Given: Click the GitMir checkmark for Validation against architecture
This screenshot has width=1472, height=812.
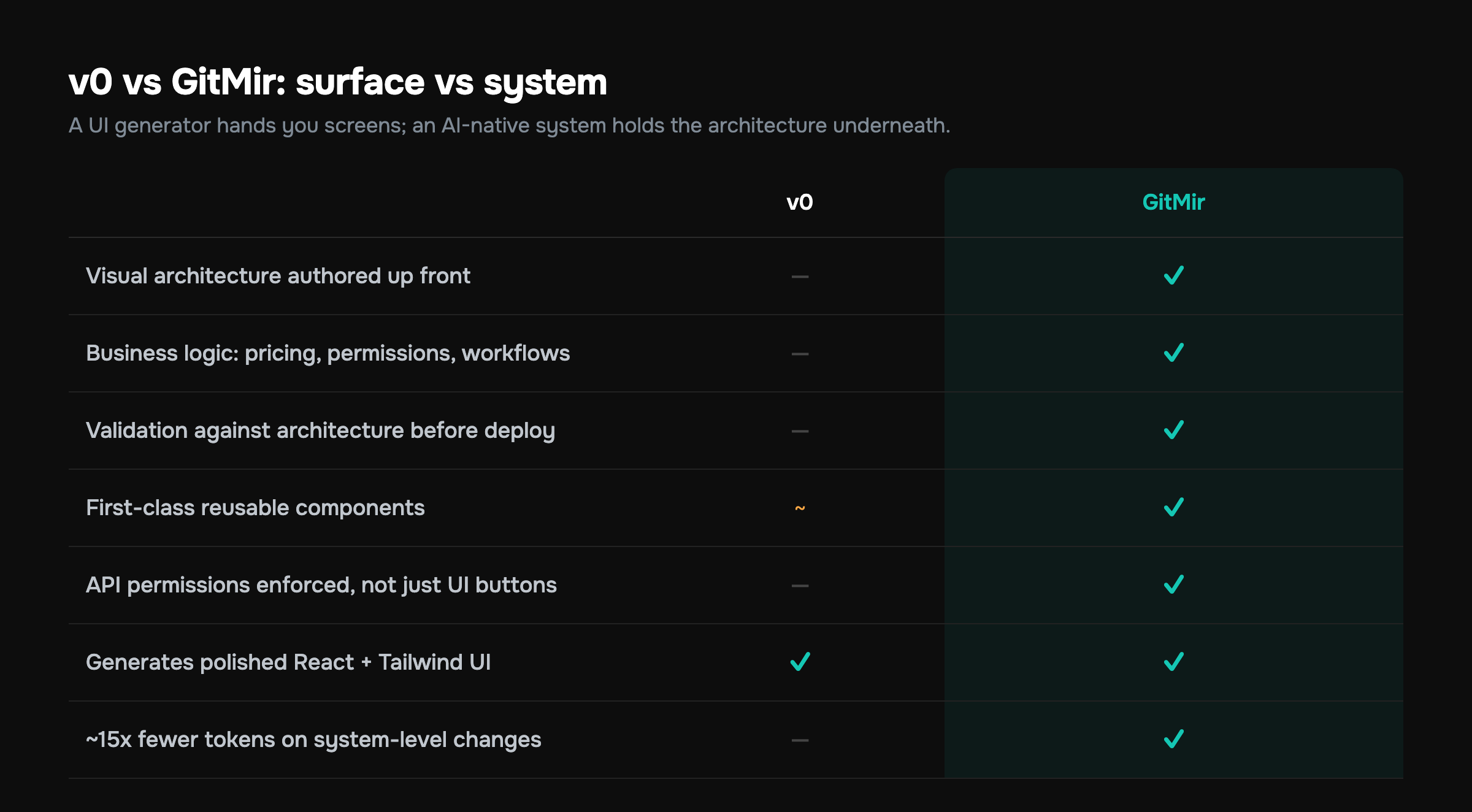Looking at the screenshot, I should coord(1173,431).
